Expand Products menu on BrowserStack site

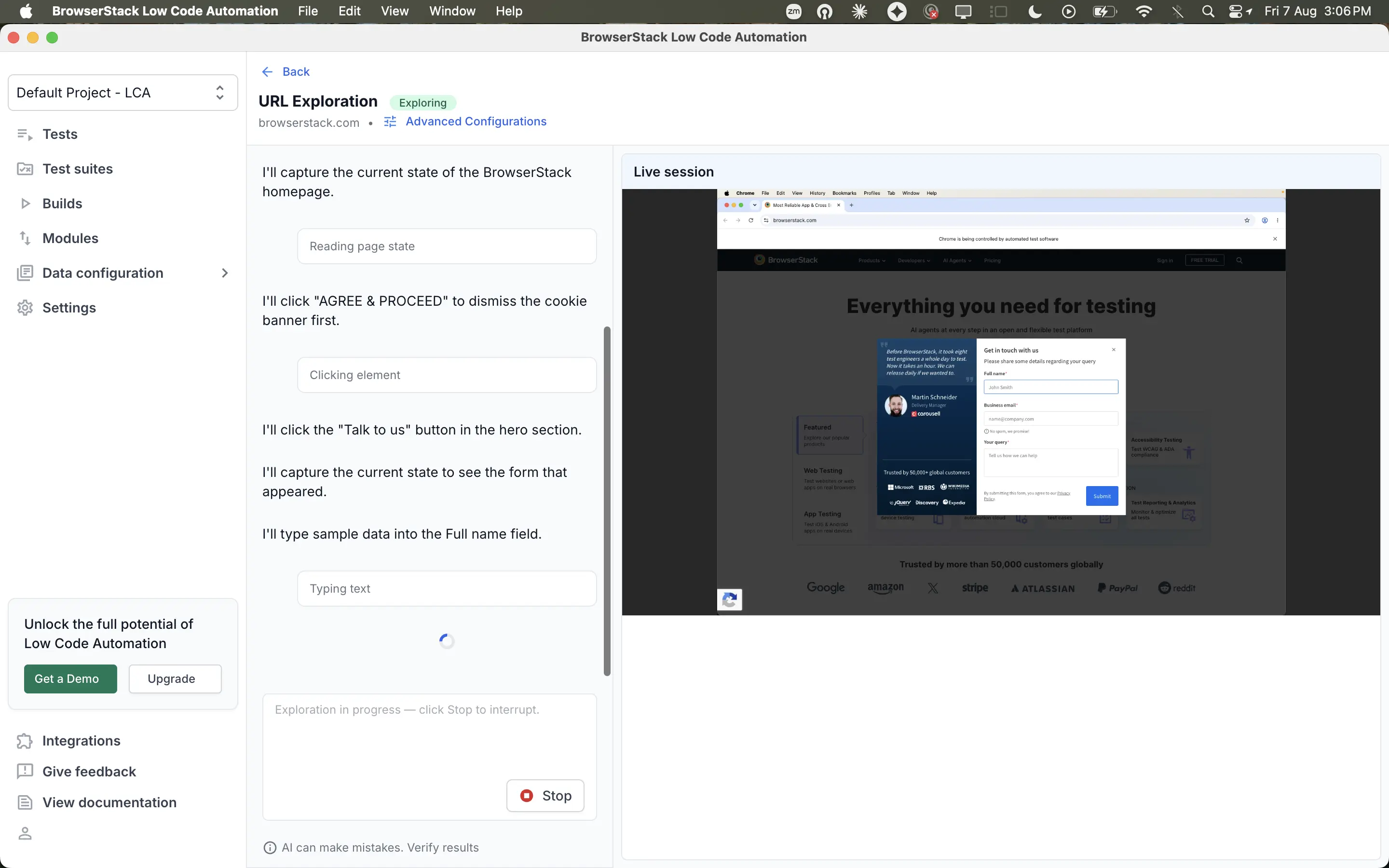pyautogui.click(x=872, y=260)
